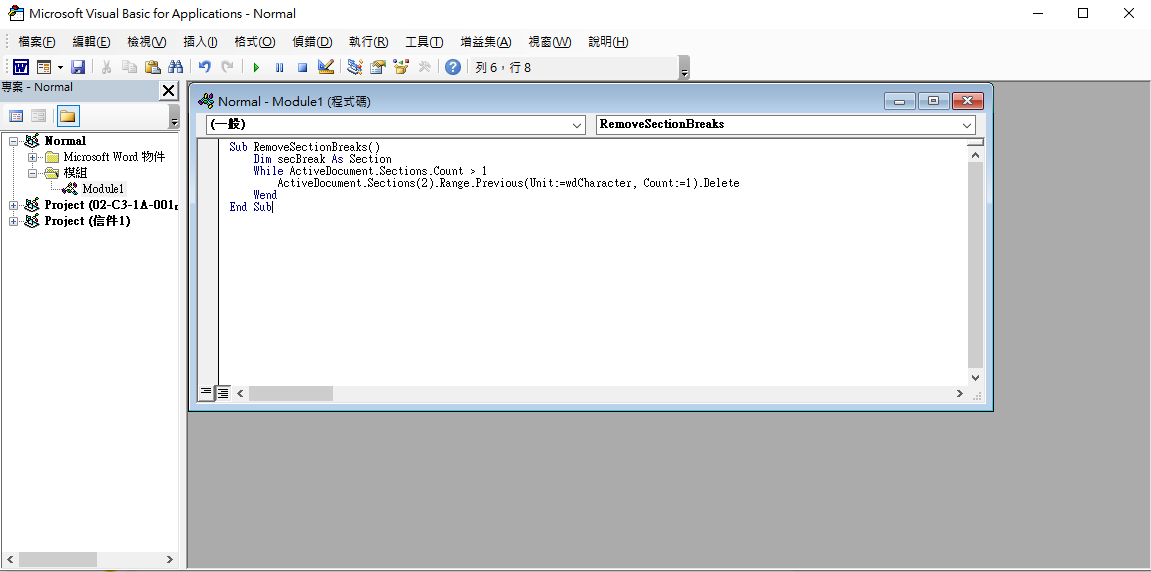The height and width of the screenshot is (572, 1151).
Task: Open the 格式 (Format) menu
Action: click(255, 42)
